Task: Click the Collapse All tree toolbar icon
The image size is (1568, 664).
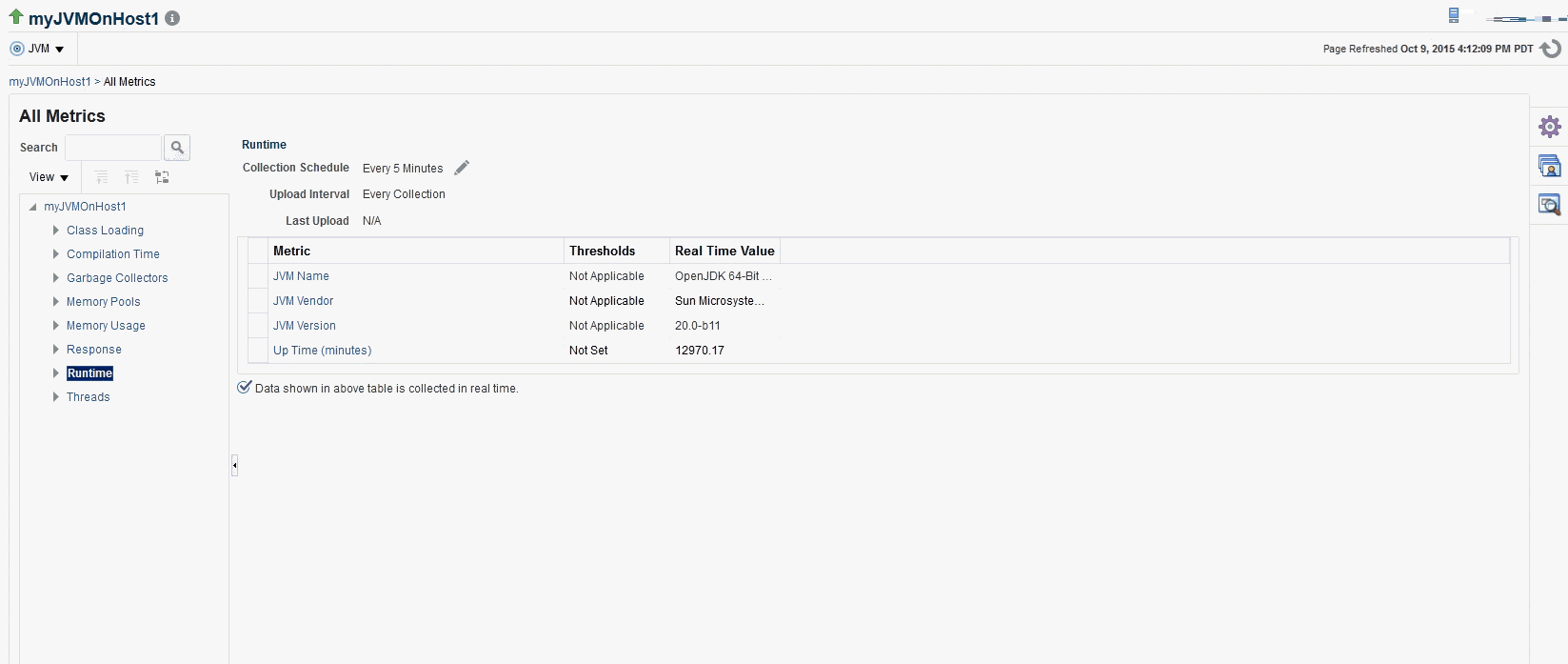Action: [x=131, y=177]
